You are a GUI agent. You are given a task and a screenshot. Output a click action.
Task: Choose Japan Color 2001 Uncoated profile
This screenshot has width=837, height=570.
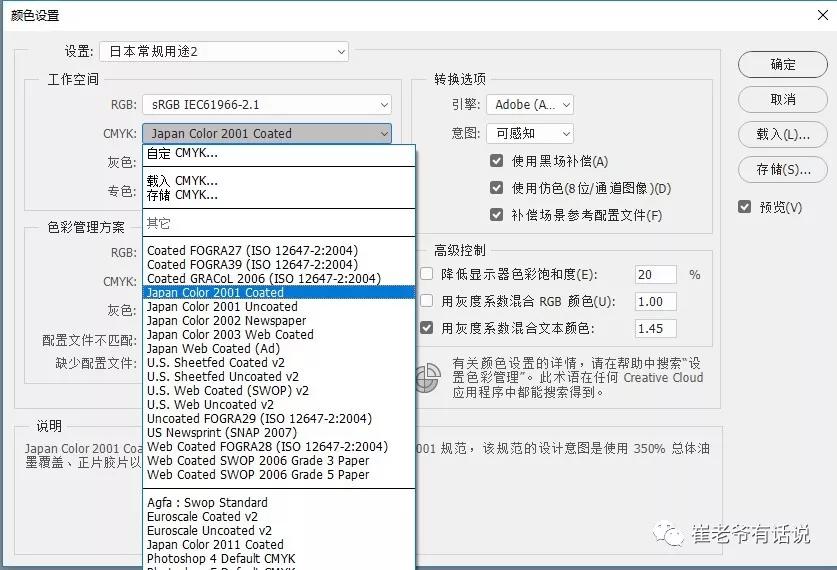[x=222, y=306]
